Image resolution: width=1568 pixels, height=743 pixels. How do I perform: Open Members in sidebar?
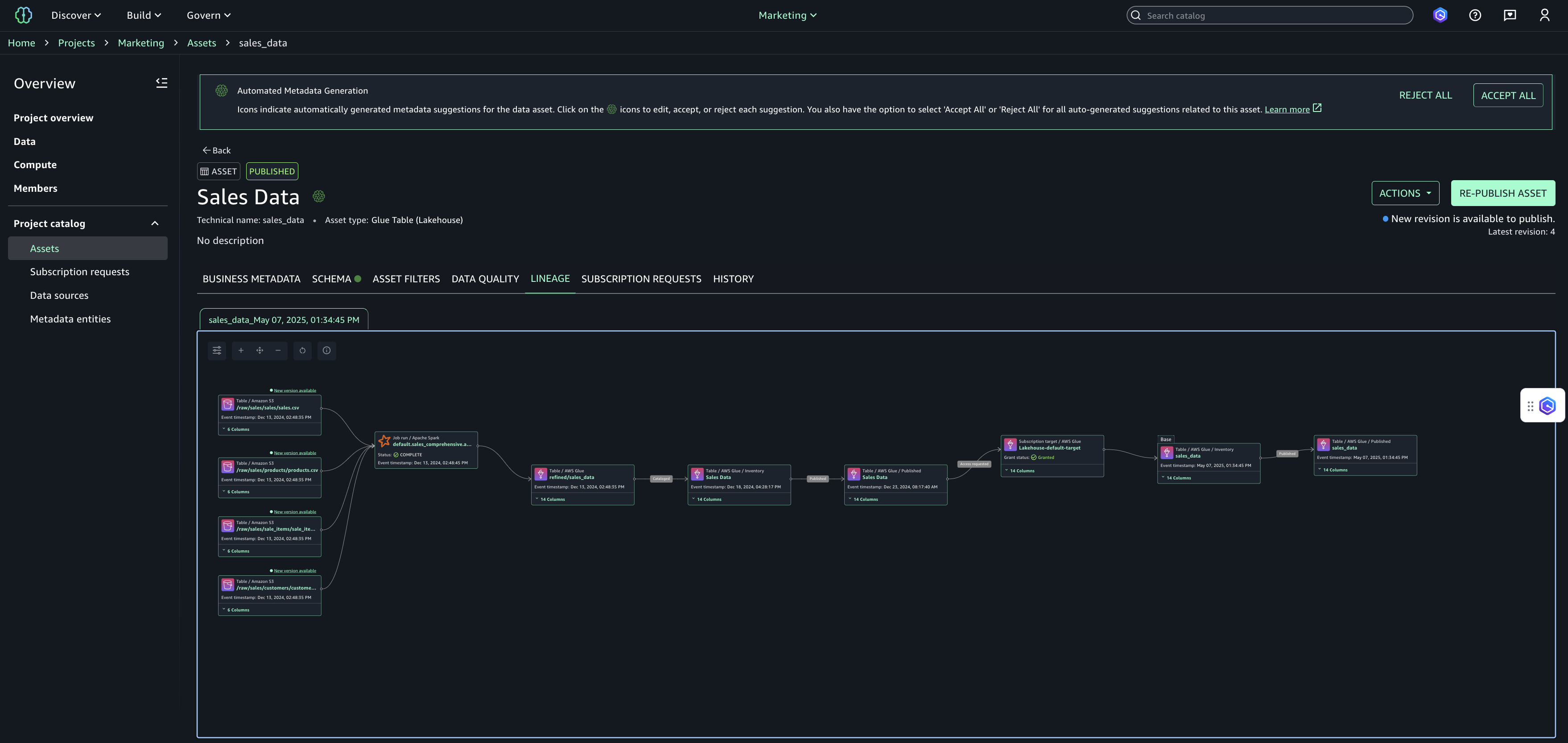tap(35, 188)
